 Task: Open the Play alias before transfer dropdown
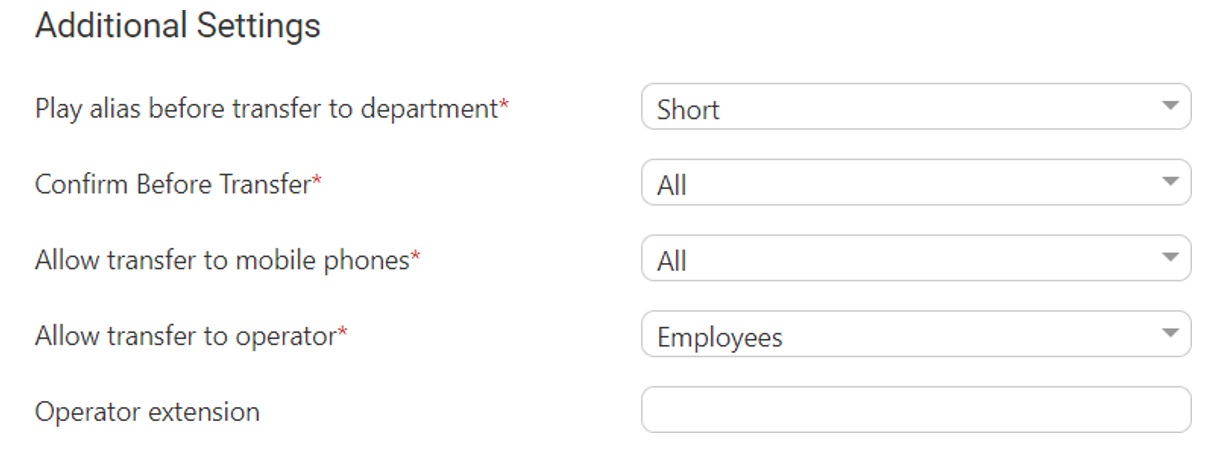(x=915, y=108)
